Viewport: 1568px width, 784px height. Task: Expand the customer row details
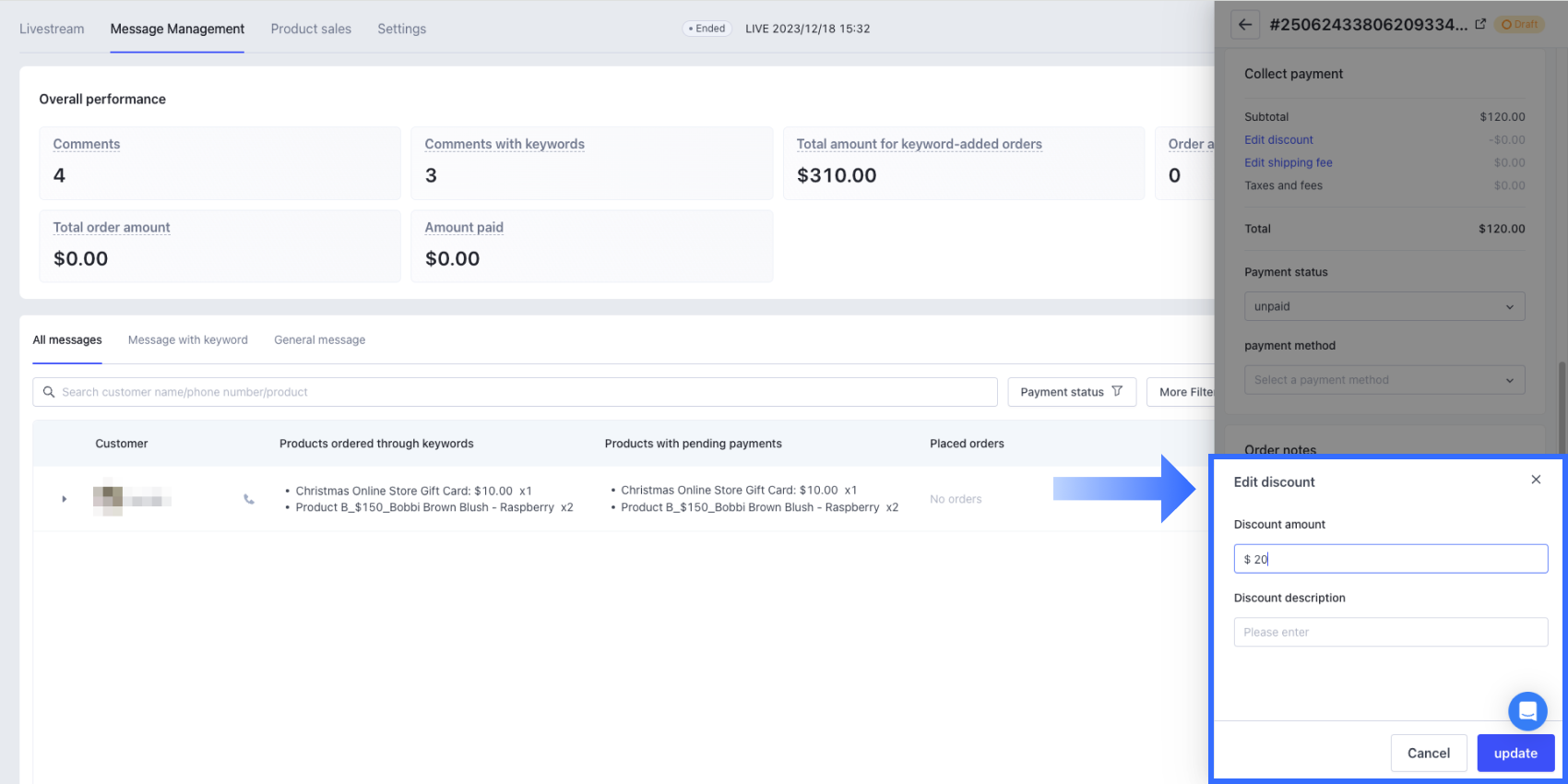(x=65, y=499)
